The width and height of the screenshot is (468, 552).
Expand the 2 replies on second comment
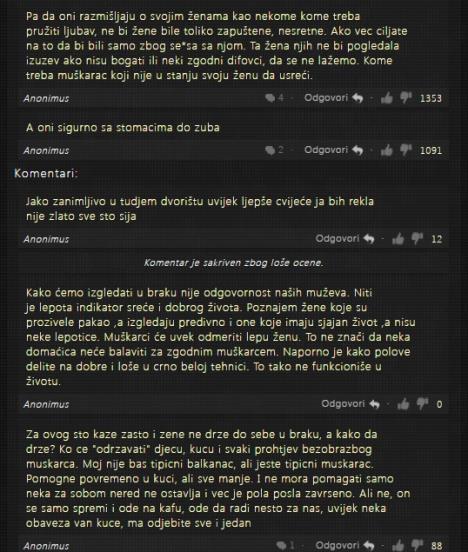coord(274,150)
